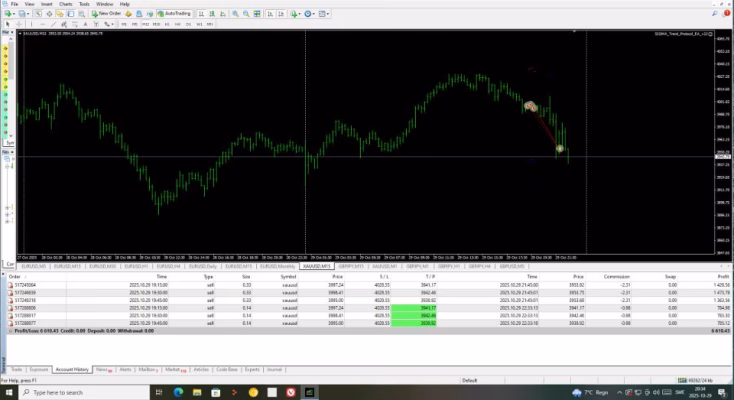Zoom out on the chart
The image size is (734, 400).
[x=246, y=14]
